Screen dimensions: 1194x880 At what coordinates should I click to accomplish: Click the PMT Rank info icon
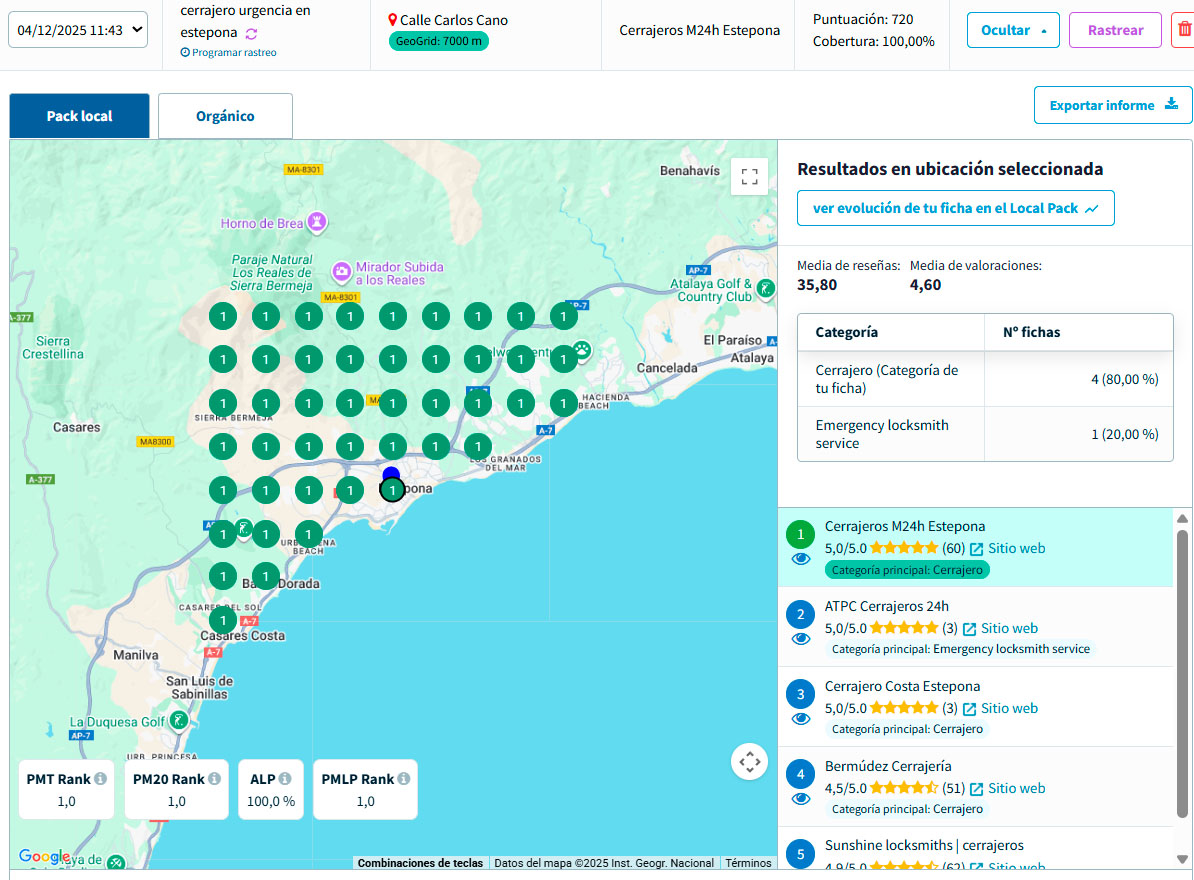point(101,779)
